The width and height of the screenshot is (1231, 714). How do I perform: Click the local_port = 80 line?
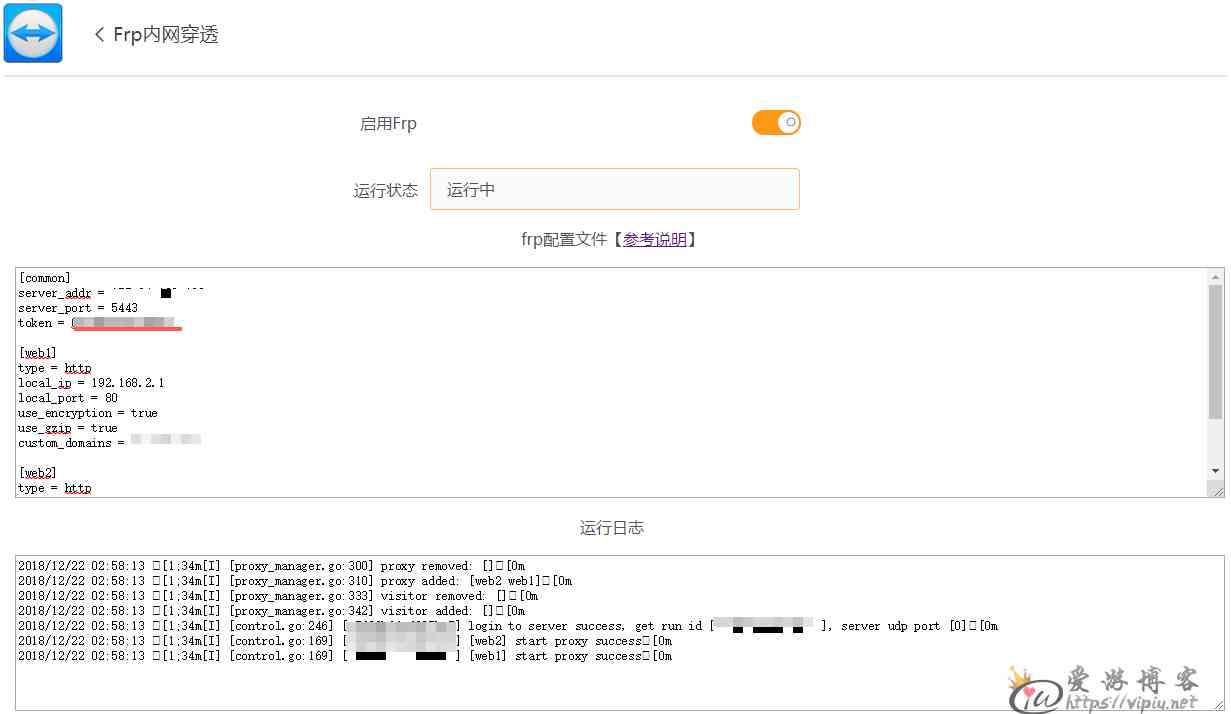[x=68, y=398]
